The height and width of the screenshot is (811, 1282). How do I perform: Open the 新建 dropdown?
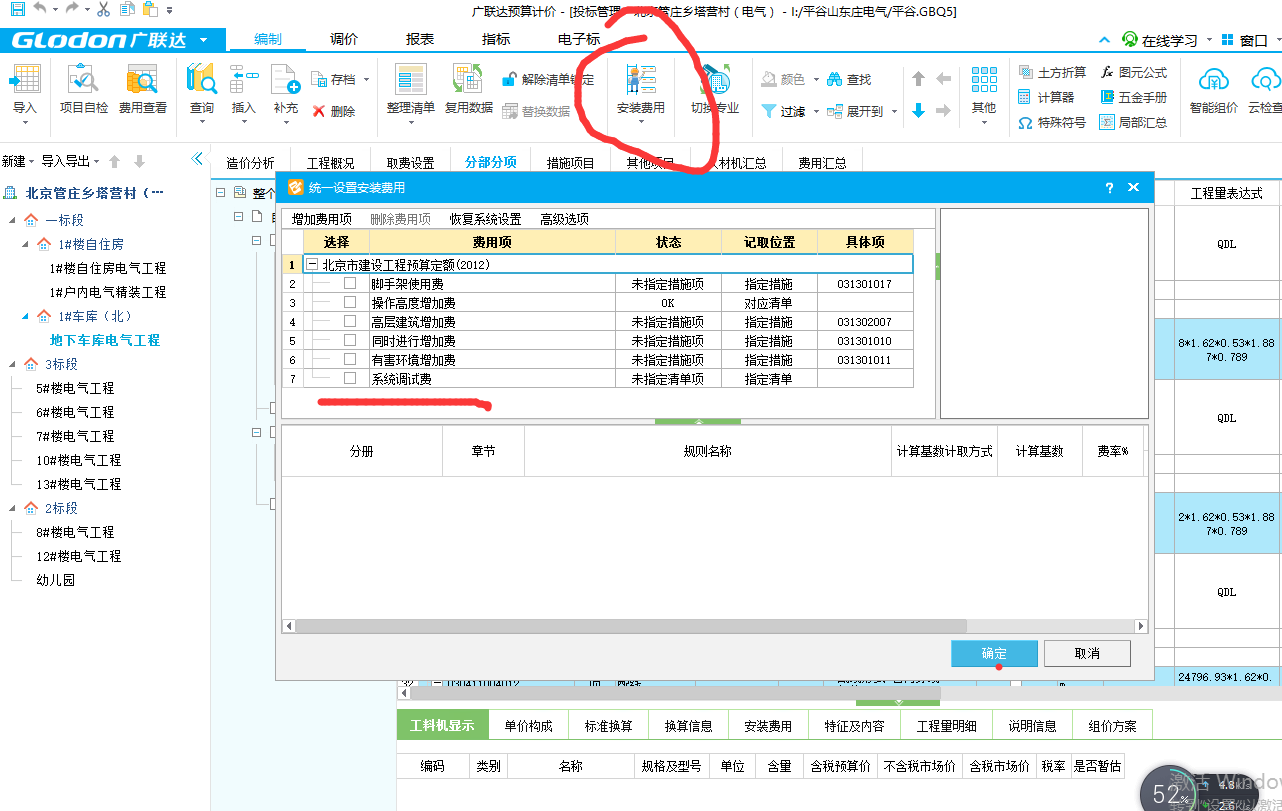point(18,161)
